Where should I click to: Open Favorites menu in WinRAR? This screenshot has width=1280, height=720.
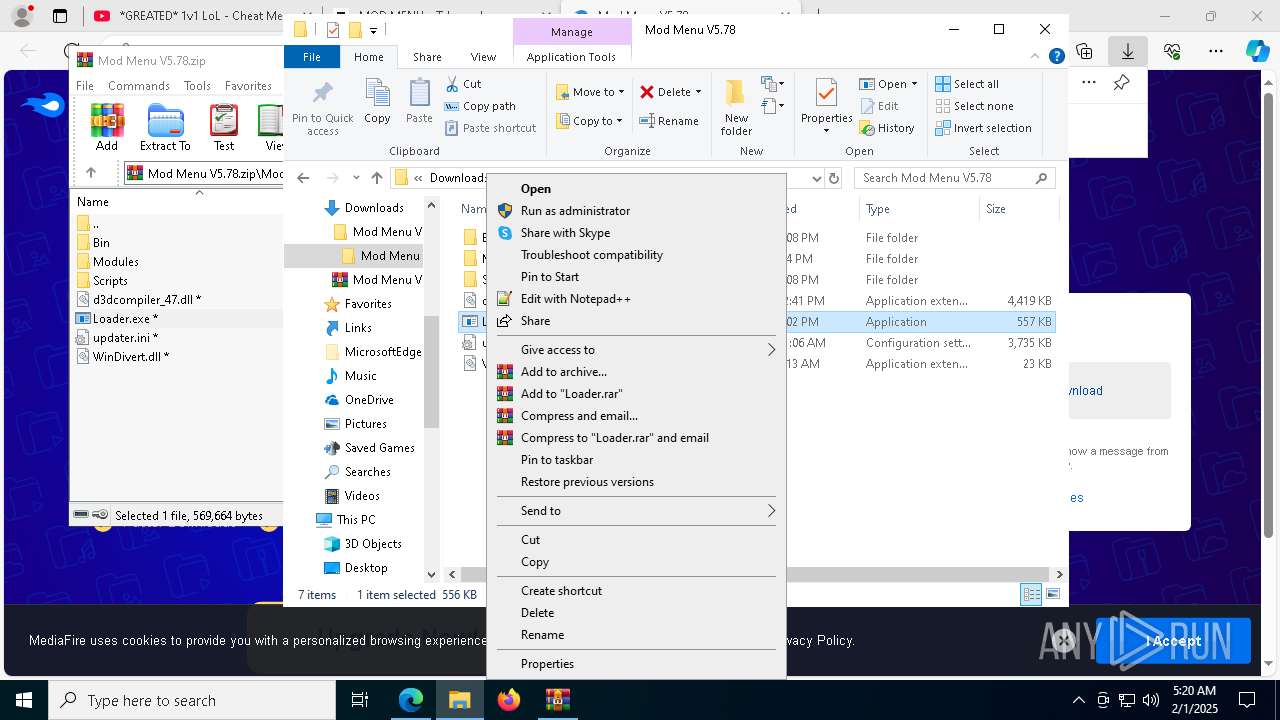tap(248, 86)
